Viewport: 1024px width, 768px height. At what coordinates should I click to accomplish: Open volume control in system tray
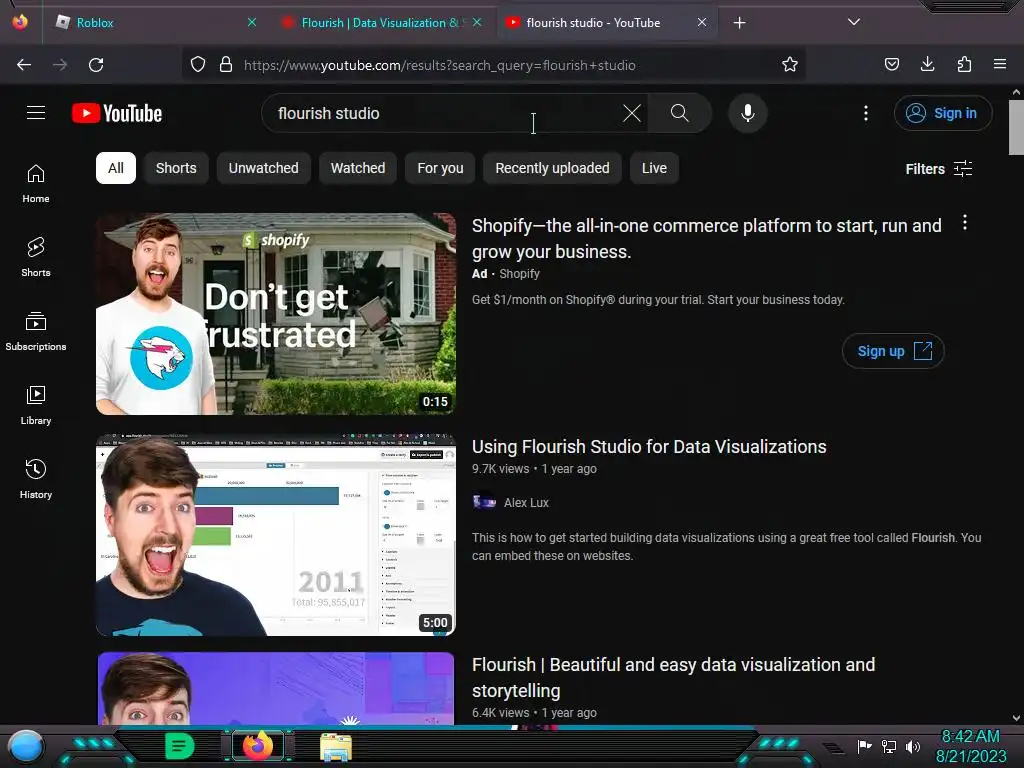click(913, 746)
